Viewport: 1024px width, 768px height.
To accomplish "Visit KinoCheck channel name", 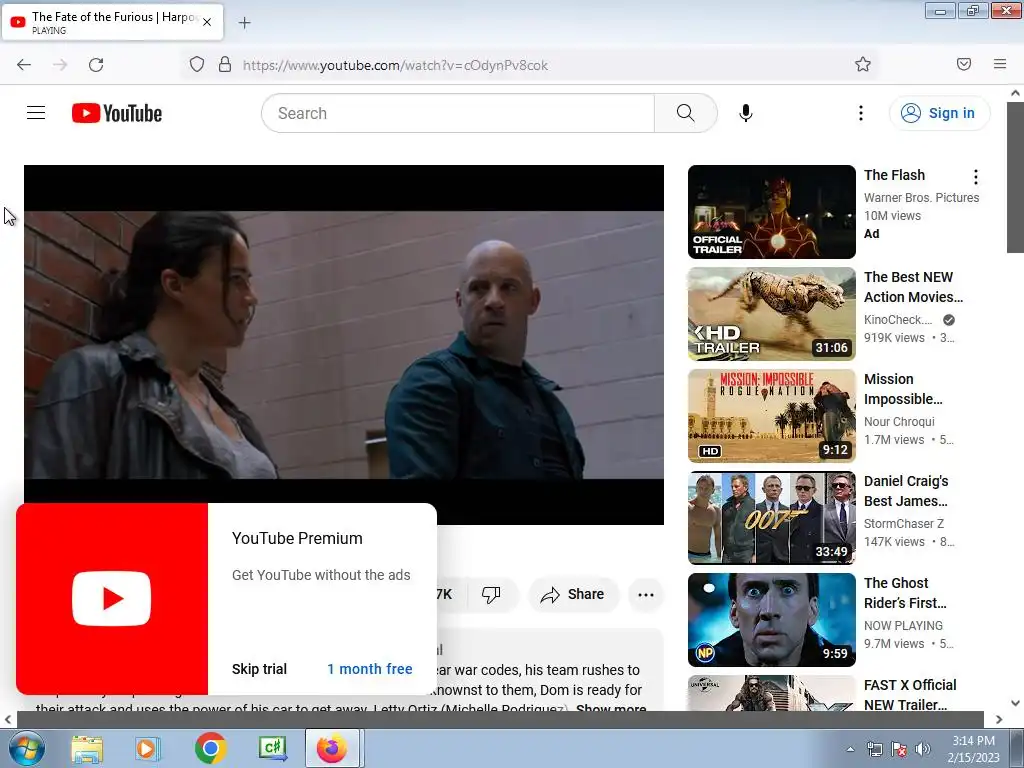I will pyautogui.click(x=898, y=319).
